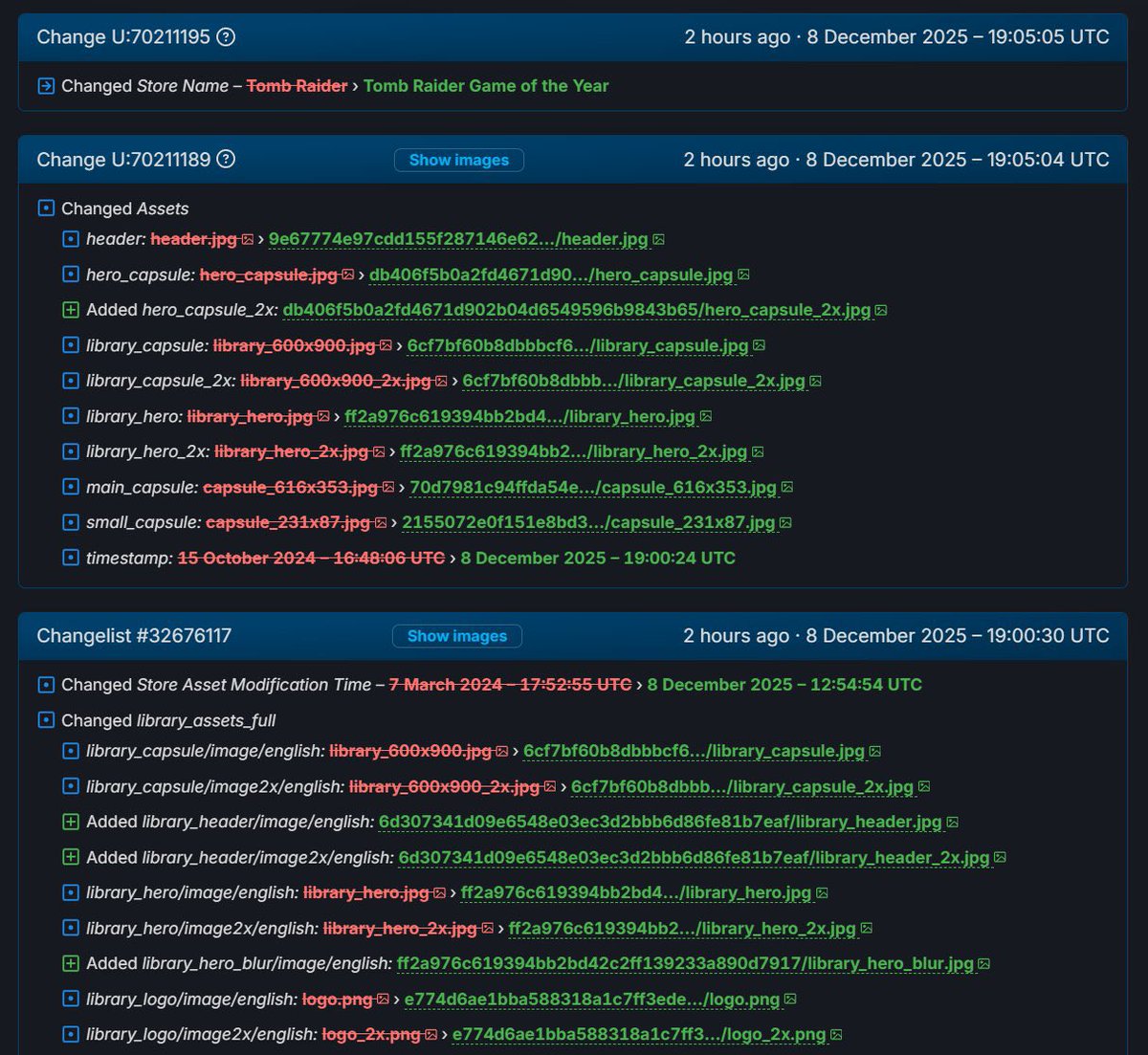Open struck-through library_hero.jpg in library_hero/image/english row
The image size is (1148, 1055).
pyautogui.click(x=366, y=892)
